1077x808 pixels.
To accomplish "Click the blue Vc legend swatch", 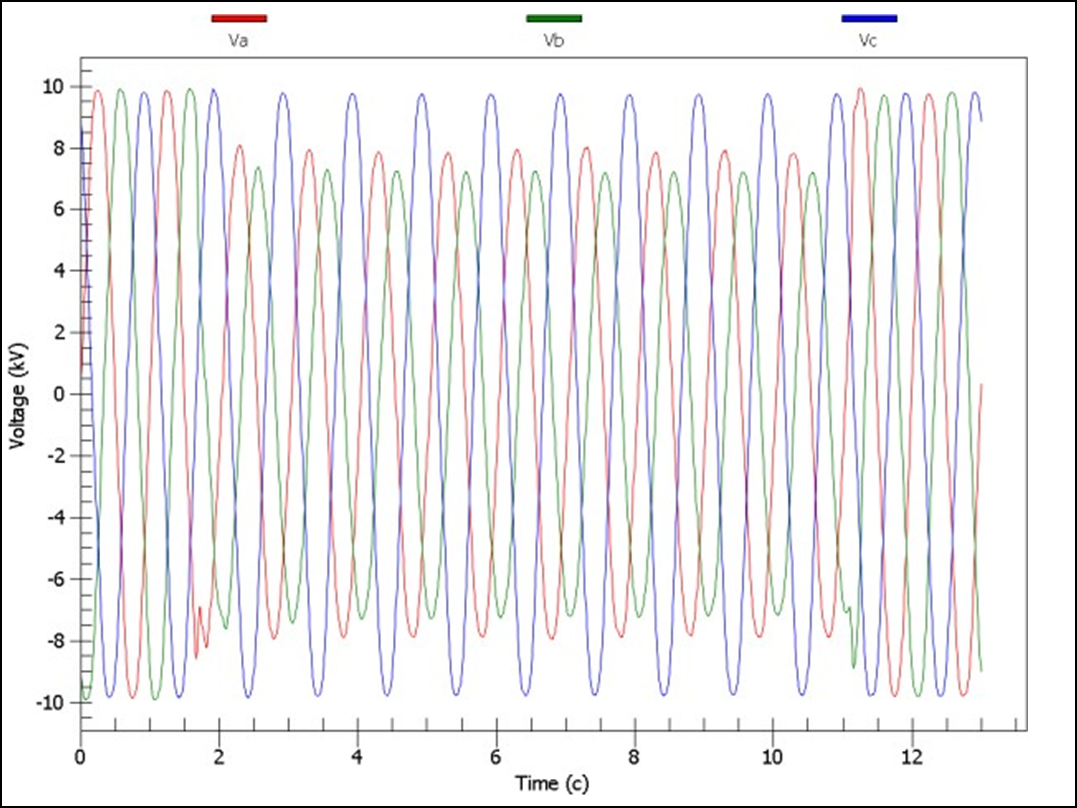I will [869, 17].
